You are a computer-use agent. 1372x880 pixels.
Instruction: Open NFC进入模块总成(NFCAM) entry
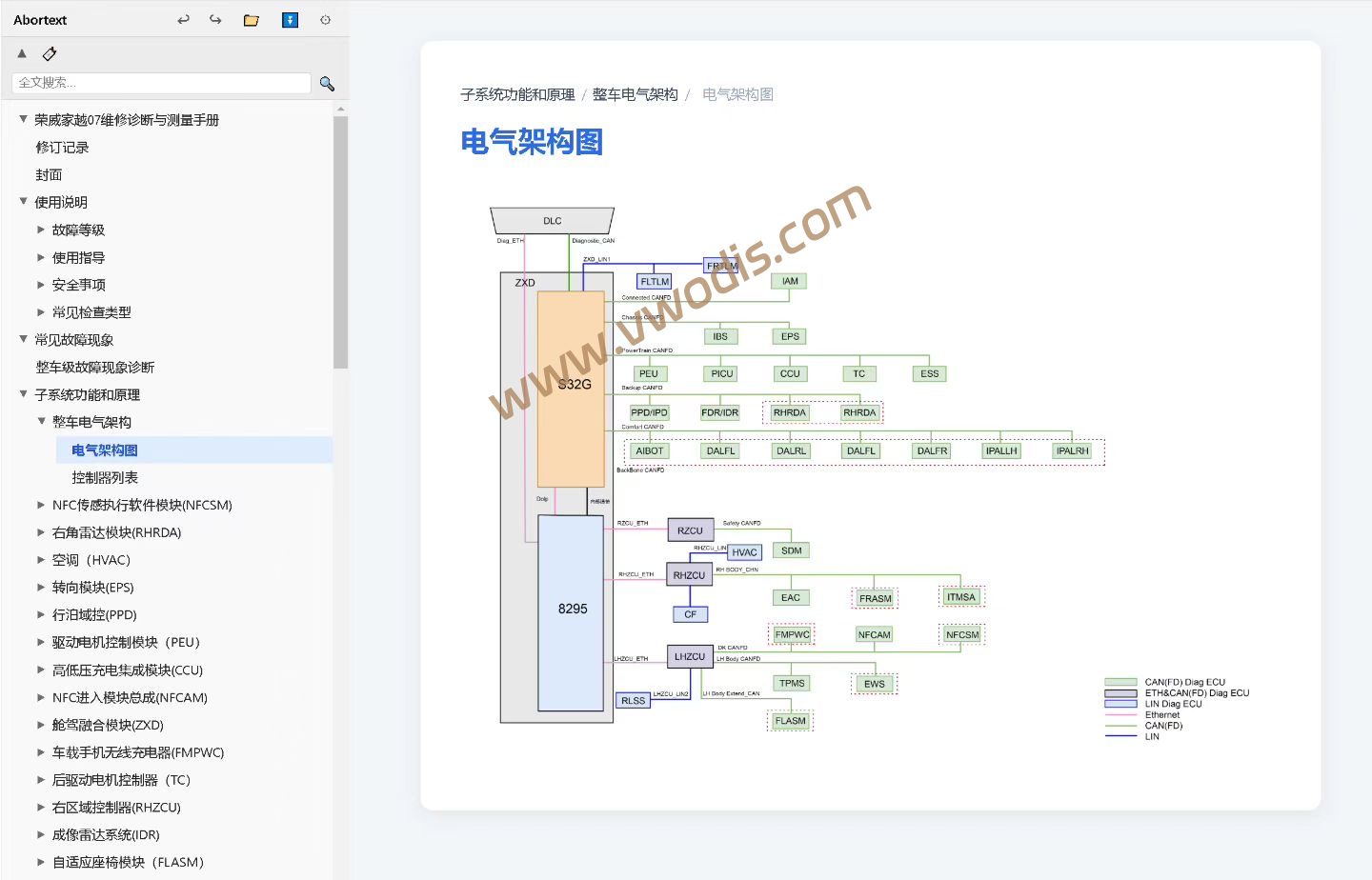click(x=130, y=698)
